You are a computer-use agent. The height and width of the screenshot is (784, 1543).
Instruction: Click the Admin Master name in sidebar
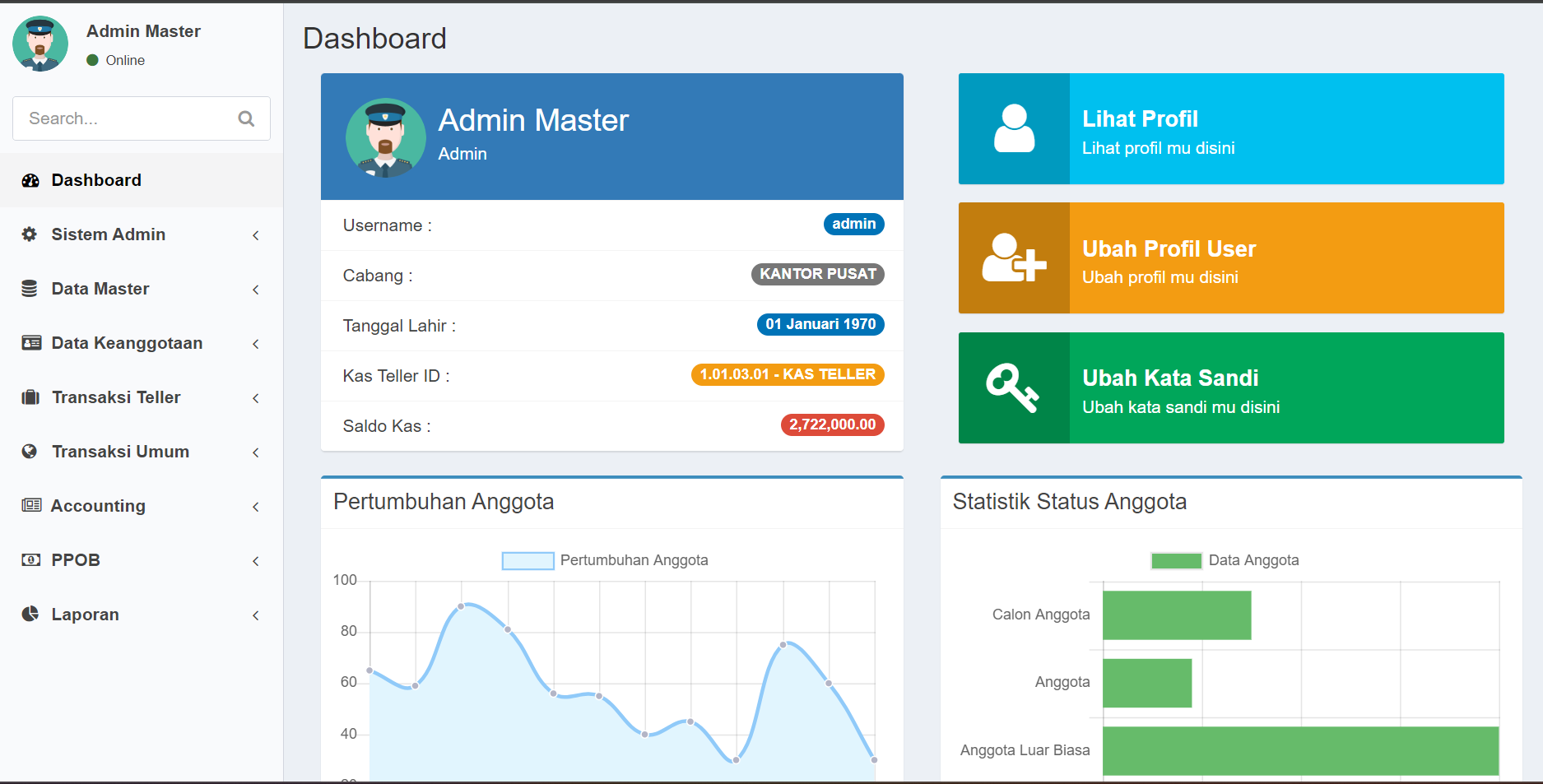(143, 31)
